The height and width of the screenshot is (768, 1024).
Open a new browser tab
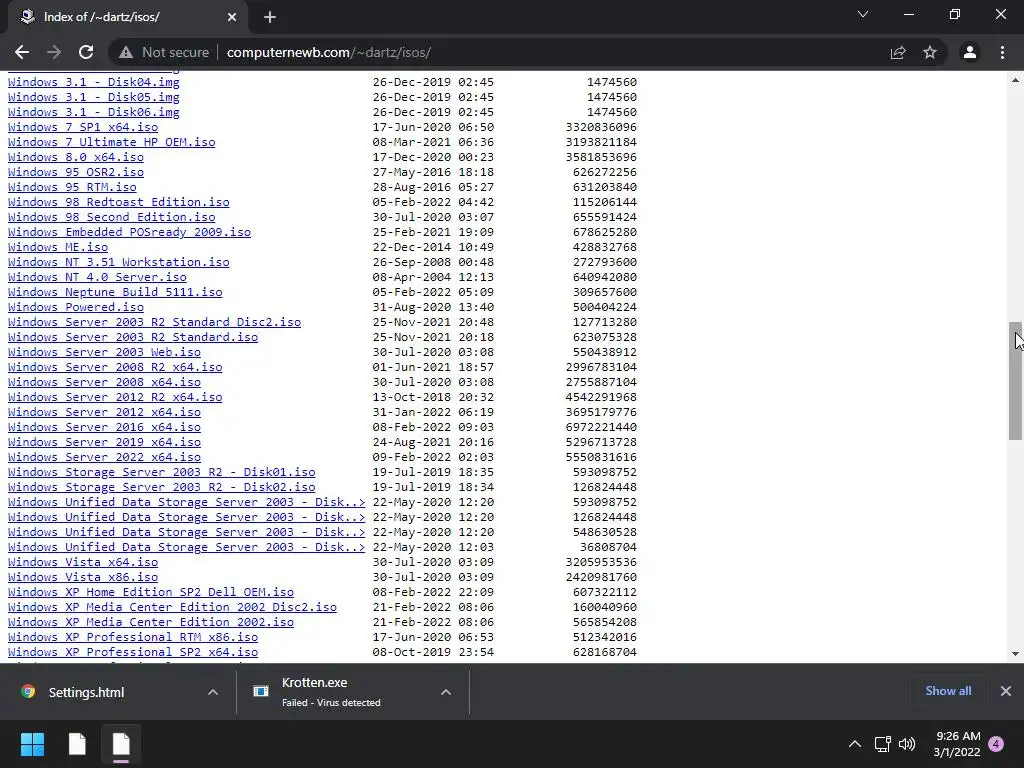coord(270,17)
